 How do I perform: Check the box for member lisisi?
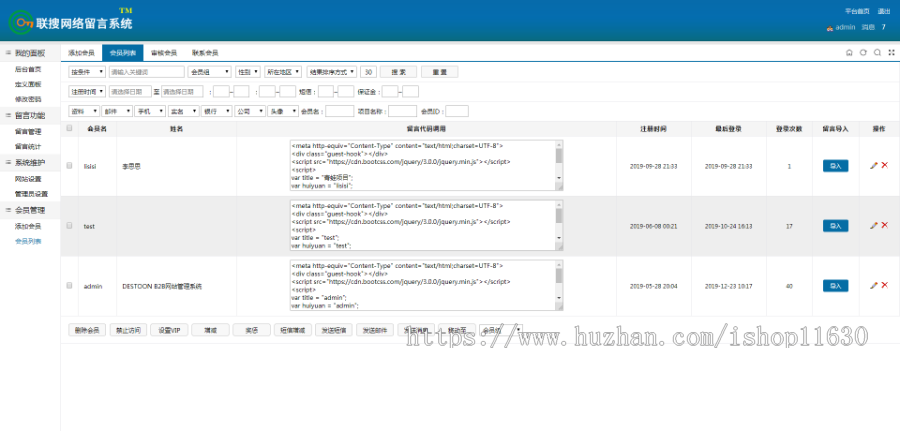point(69,165)
